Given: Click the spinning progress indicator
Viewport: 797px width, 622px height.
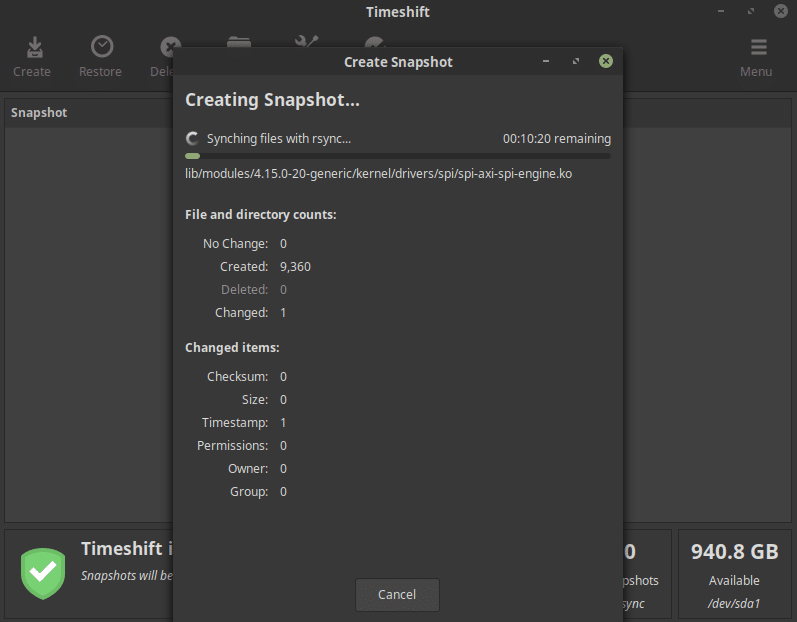Looking at the screenshot, I should coord(192,139).
